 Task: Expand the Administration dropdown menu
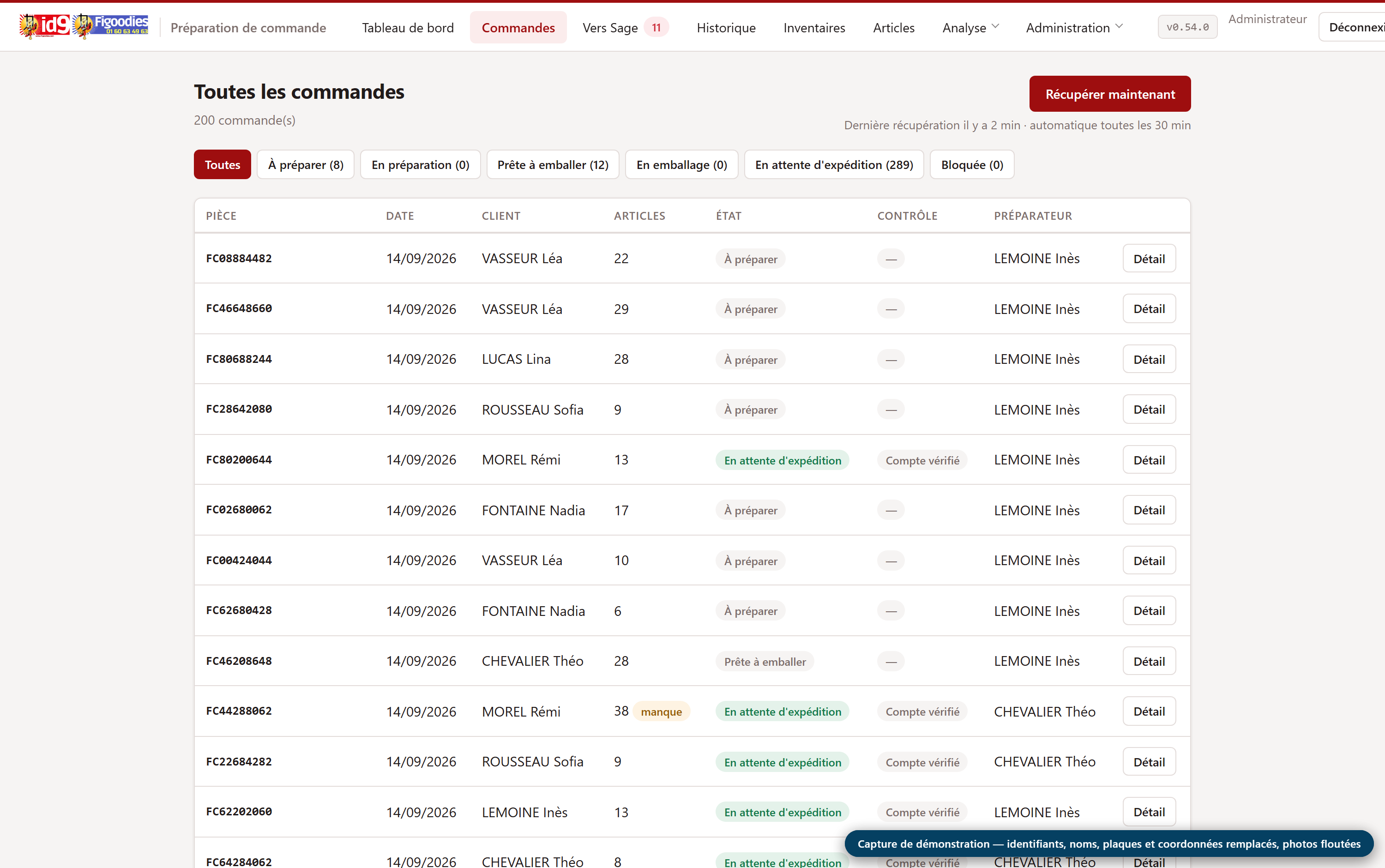[1073, 28]
